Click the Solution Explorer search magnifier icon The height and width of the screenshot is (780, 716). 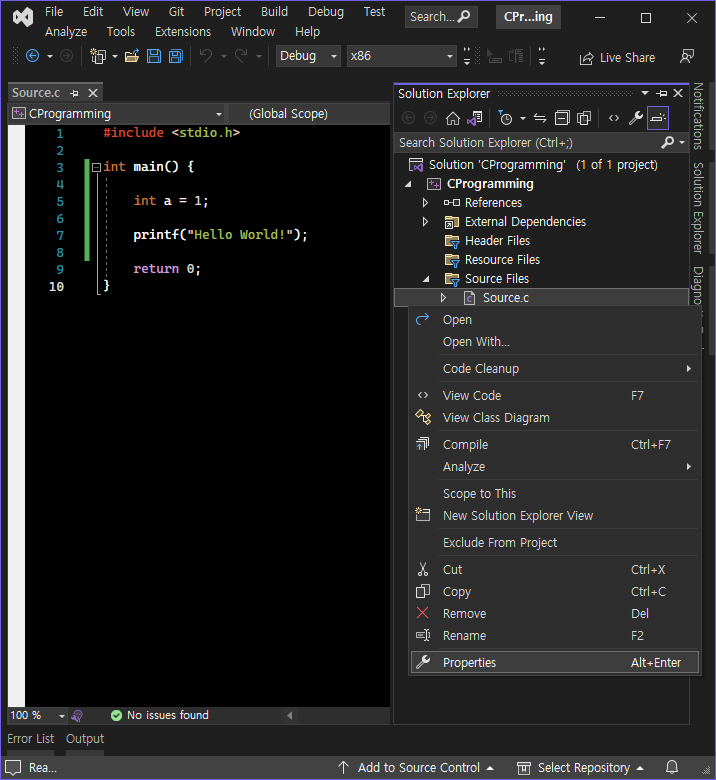click(x=668, y=143)
